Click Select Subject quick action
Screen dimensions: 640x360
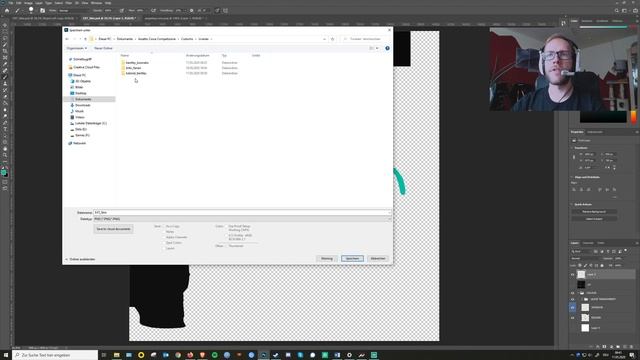tap(594, 219)
